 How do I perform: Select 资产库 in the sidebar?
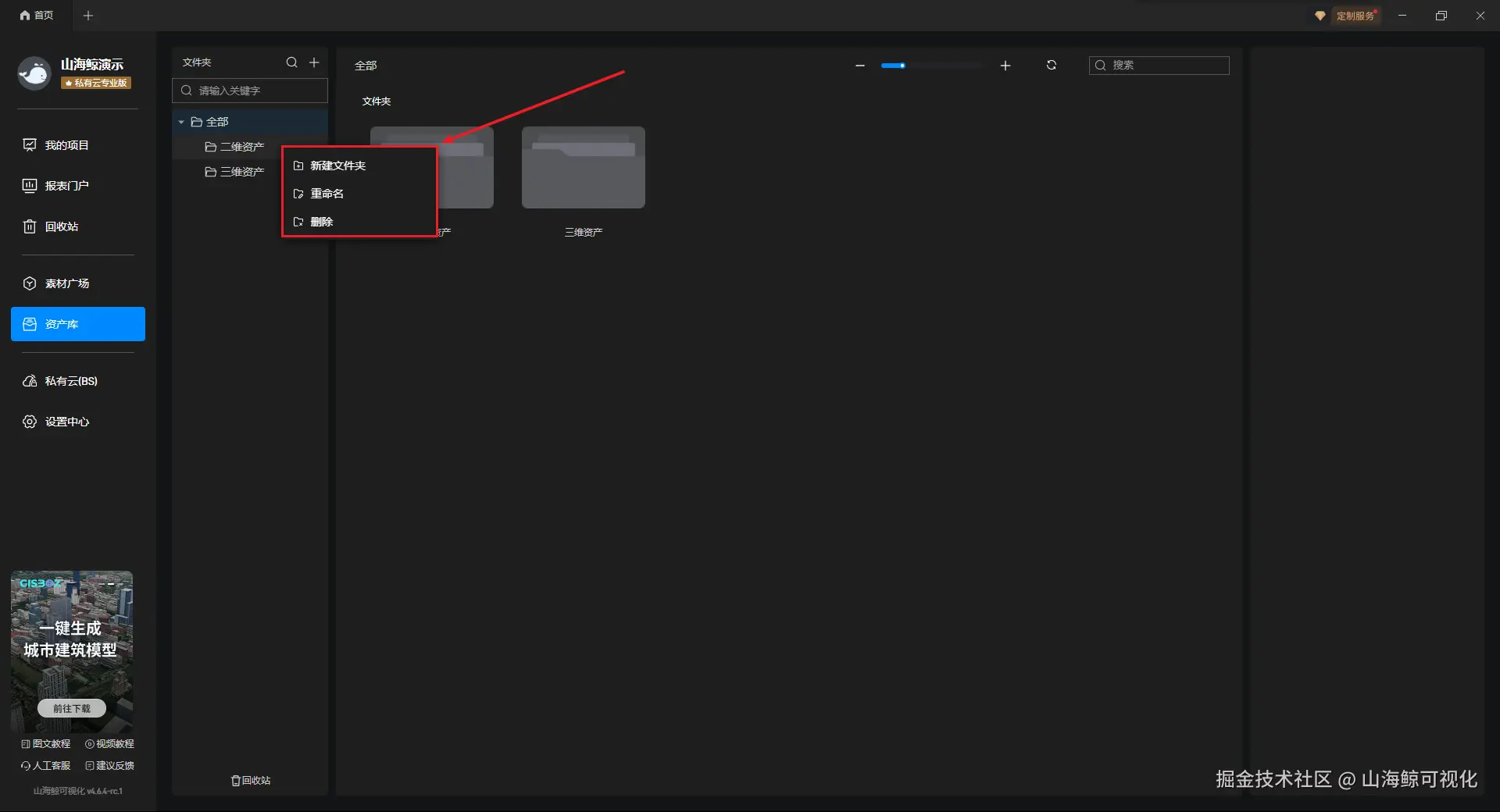[78, 324]
